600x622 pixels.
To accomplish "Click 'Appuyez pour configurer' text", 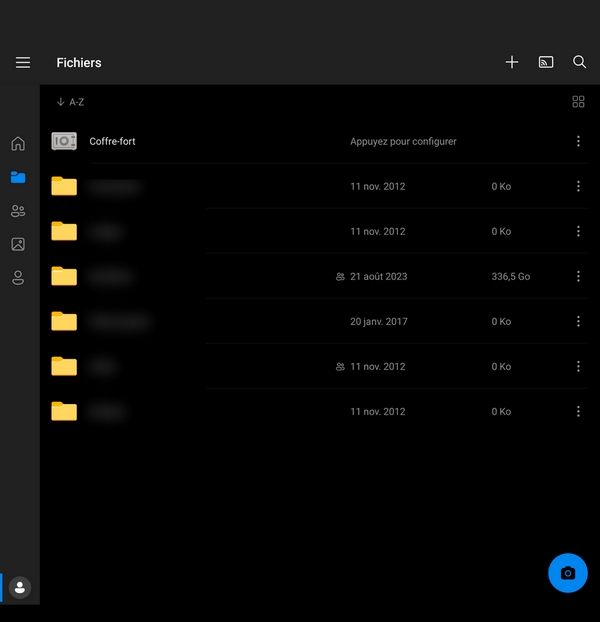I will pos(403,141).
